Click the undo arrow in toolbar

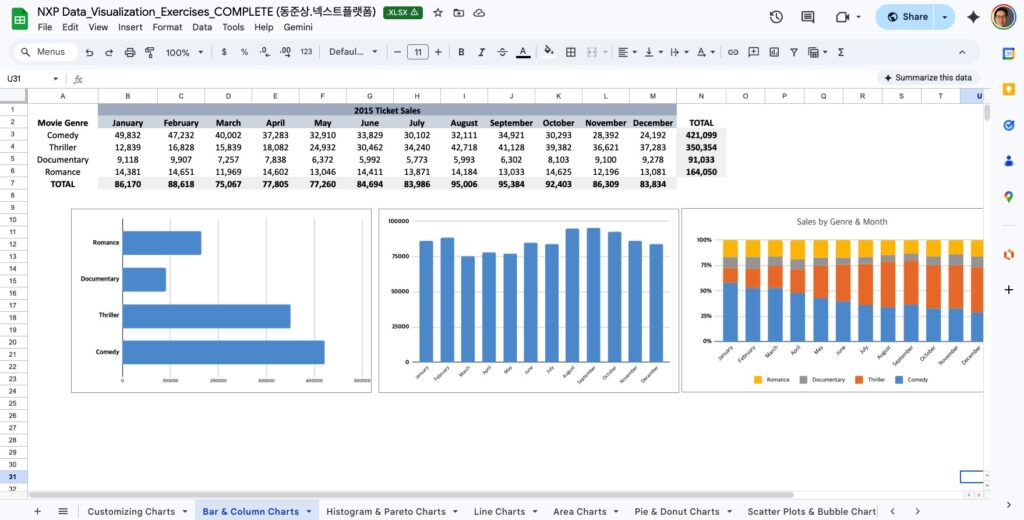pos(89,52)
